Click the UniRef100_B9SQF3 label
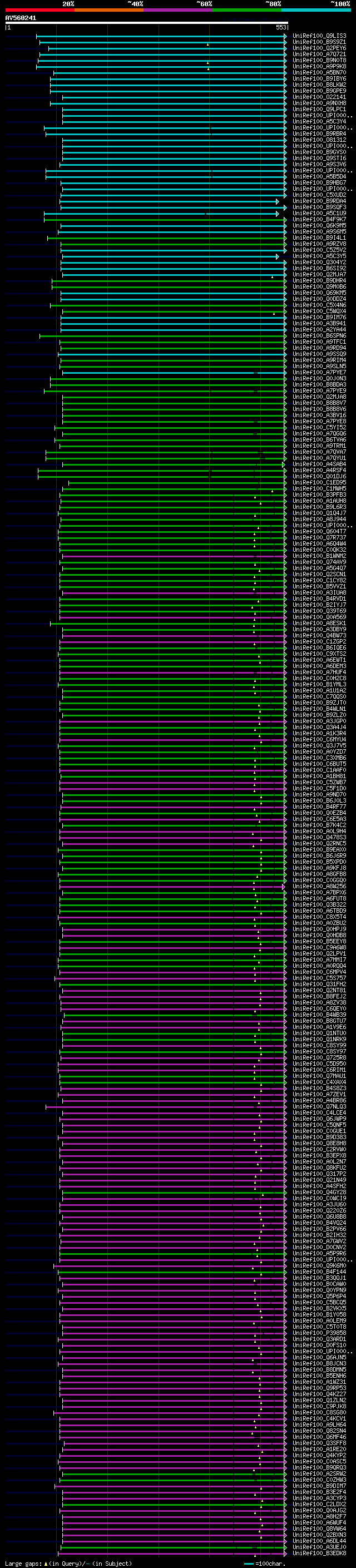 click(319, 207)
